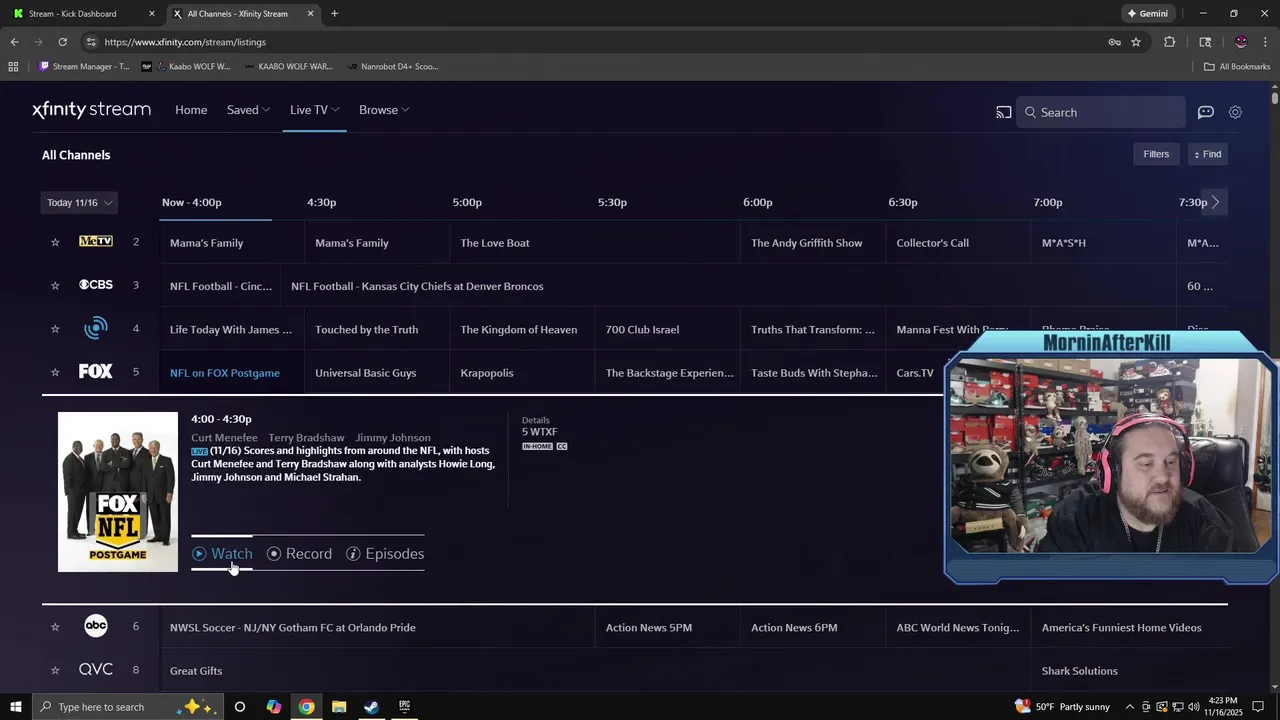Toggle the favorite star for FOX channel 5
The height and width of the screenshot is (720, 1280).
click(55, 372)
